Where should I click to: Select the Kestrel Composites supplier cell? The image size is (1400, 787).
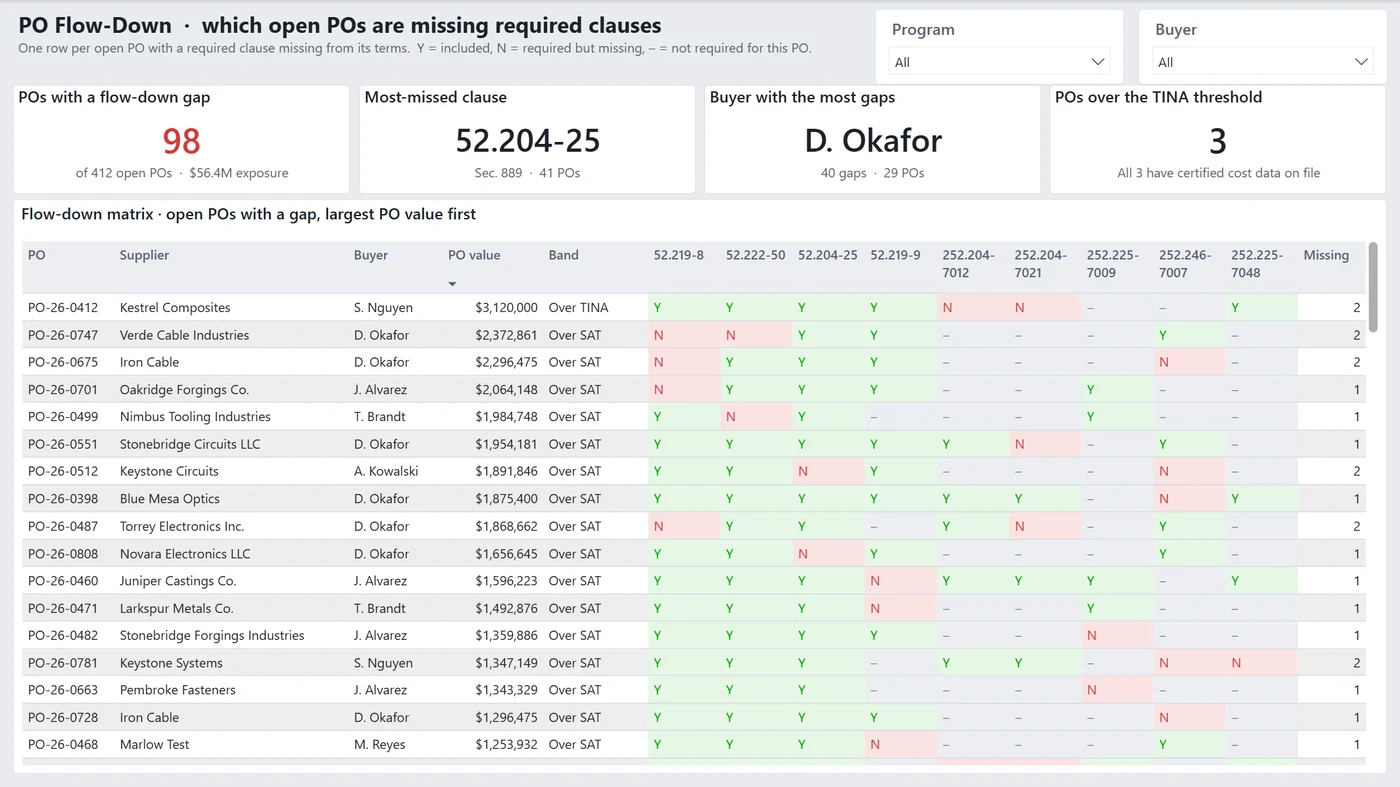175,308
